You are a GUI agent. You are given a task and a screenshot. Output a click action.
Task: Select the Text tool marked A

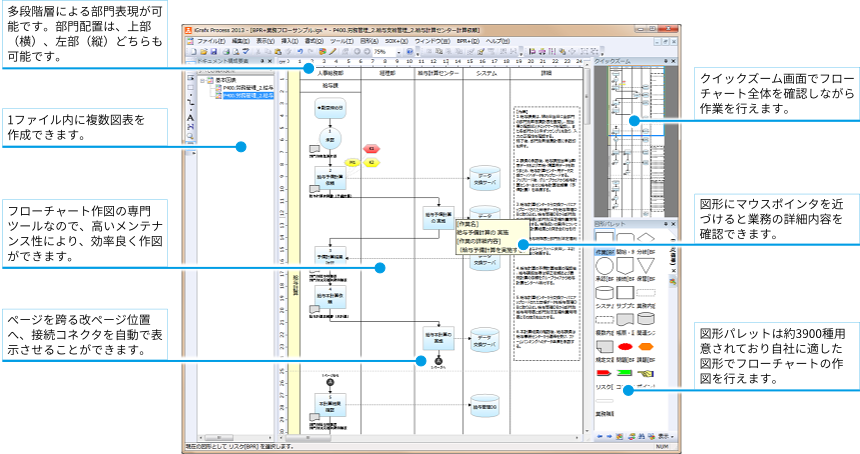(190, 117)
